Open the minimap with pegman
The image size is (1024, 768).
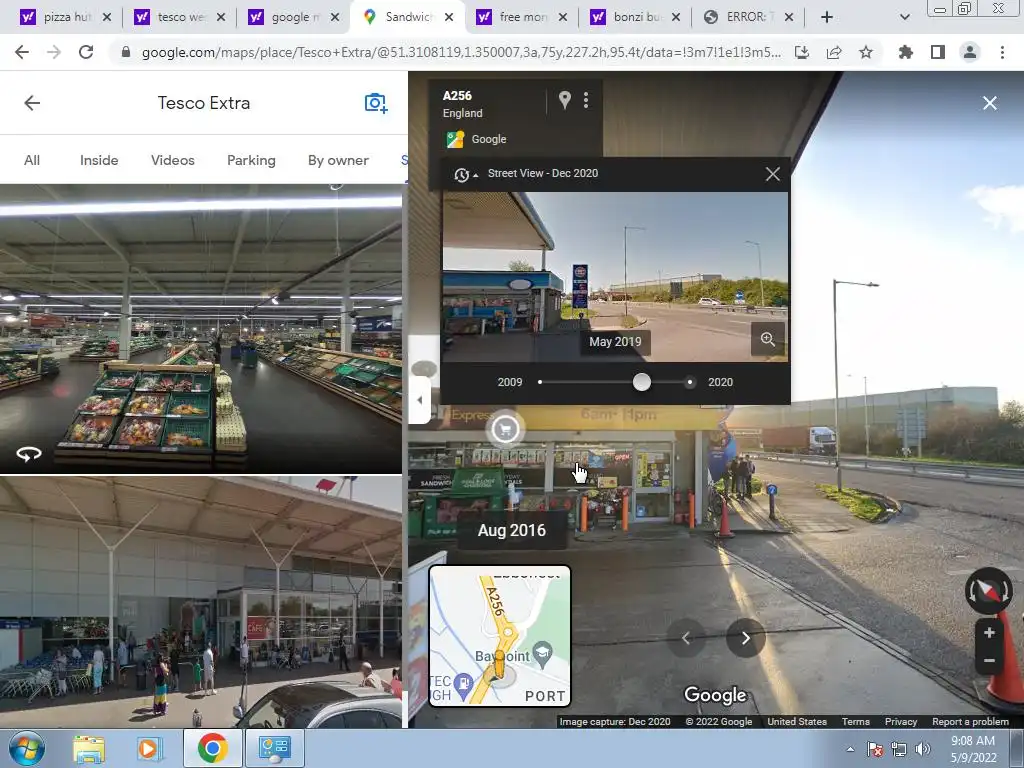point(500,636)
